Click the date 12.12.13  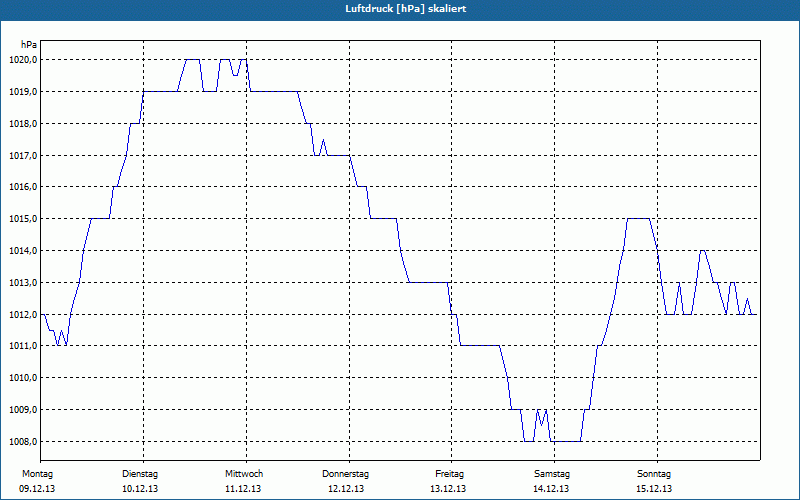pos(346,489)
